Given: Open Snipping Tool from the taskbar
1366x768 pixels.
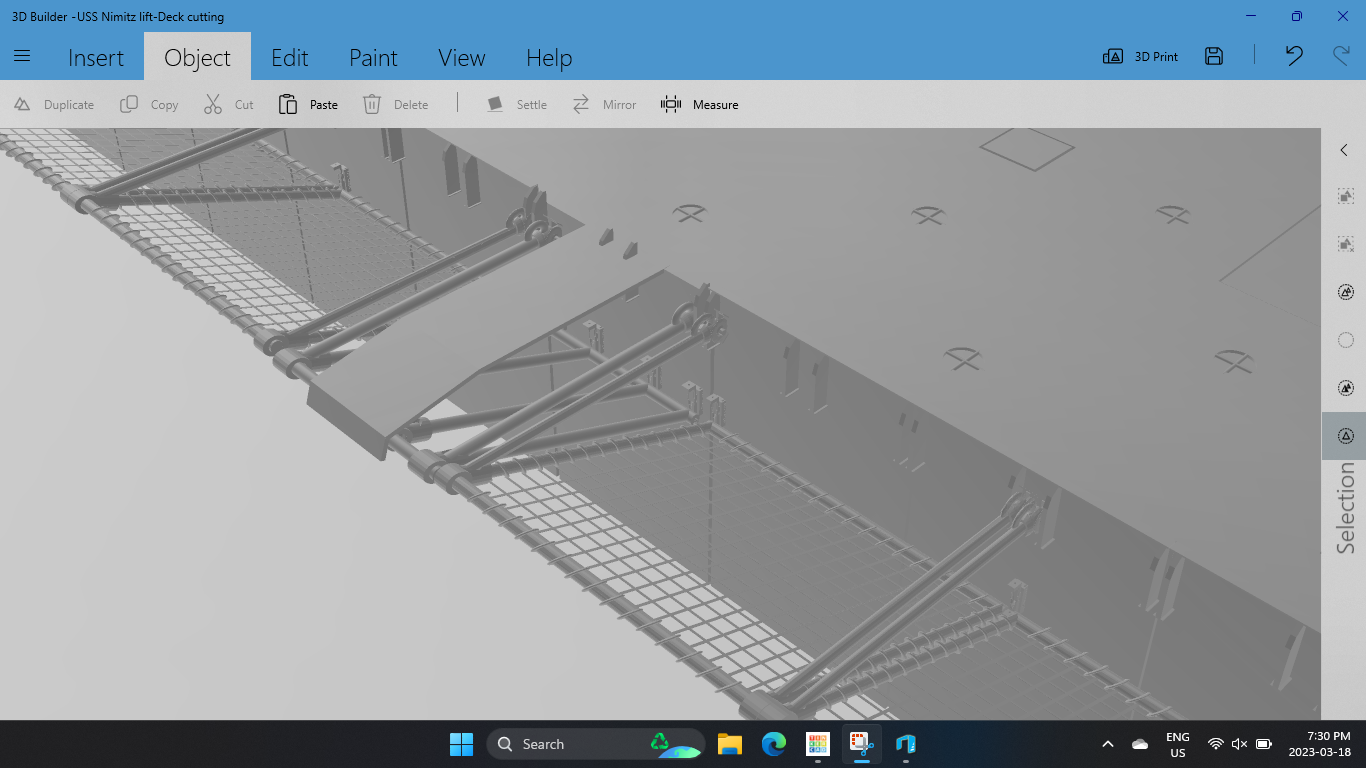Looking at the screenshot, I should point(861,744).
